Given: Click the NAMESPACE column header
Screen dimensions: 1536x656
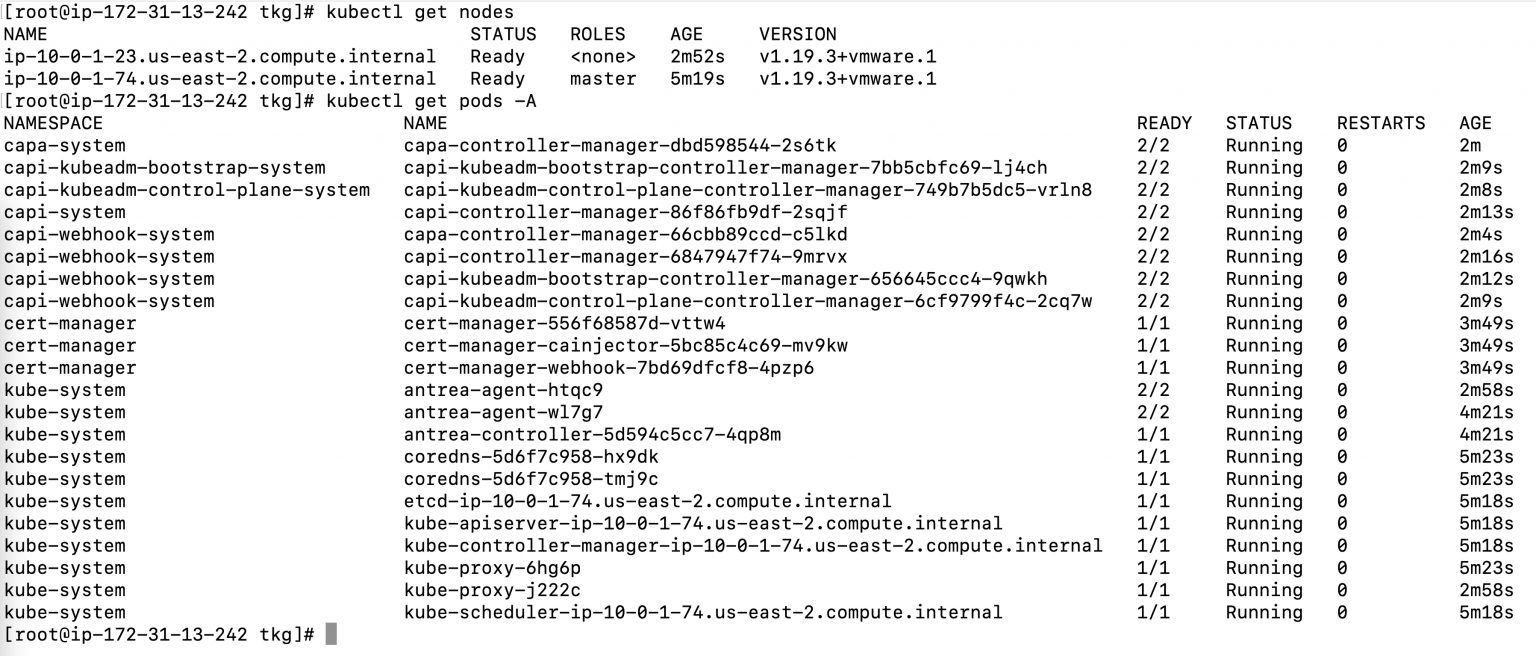Looking at the screenshot, I should click(53, 123).
